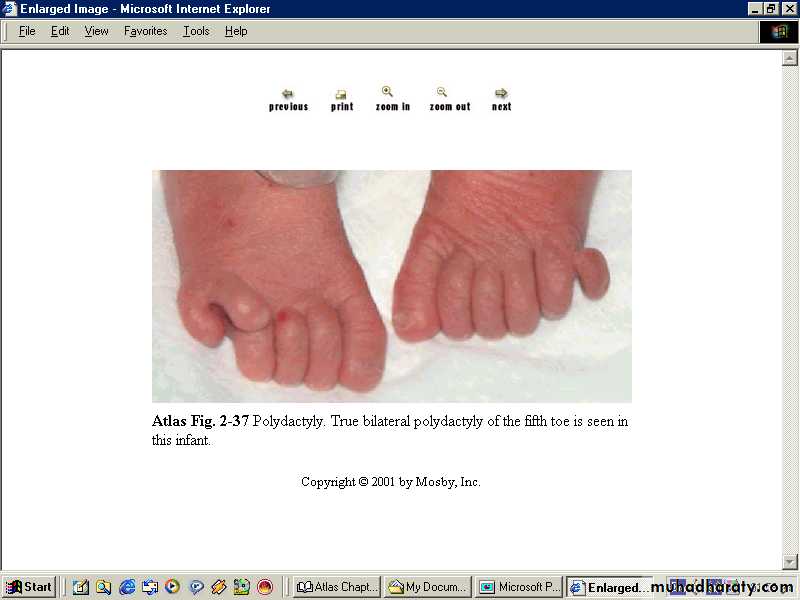The width and height of the screenshot is (800, 600).
Task: Switch to Atlas Chapt... taskbar window
Action: 337,587
